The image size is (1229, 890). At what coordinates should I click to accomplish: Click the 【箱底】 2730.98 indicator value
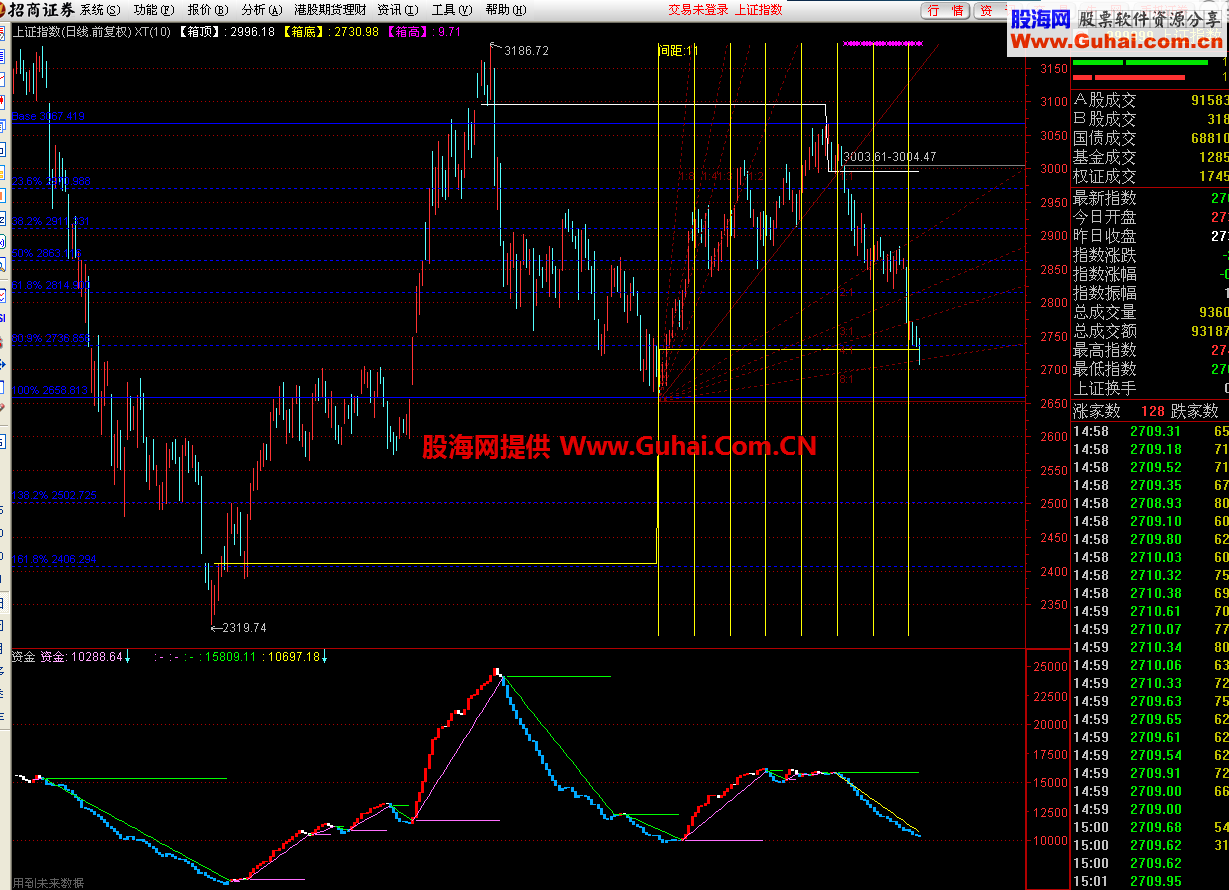click(x=330, y=31)
